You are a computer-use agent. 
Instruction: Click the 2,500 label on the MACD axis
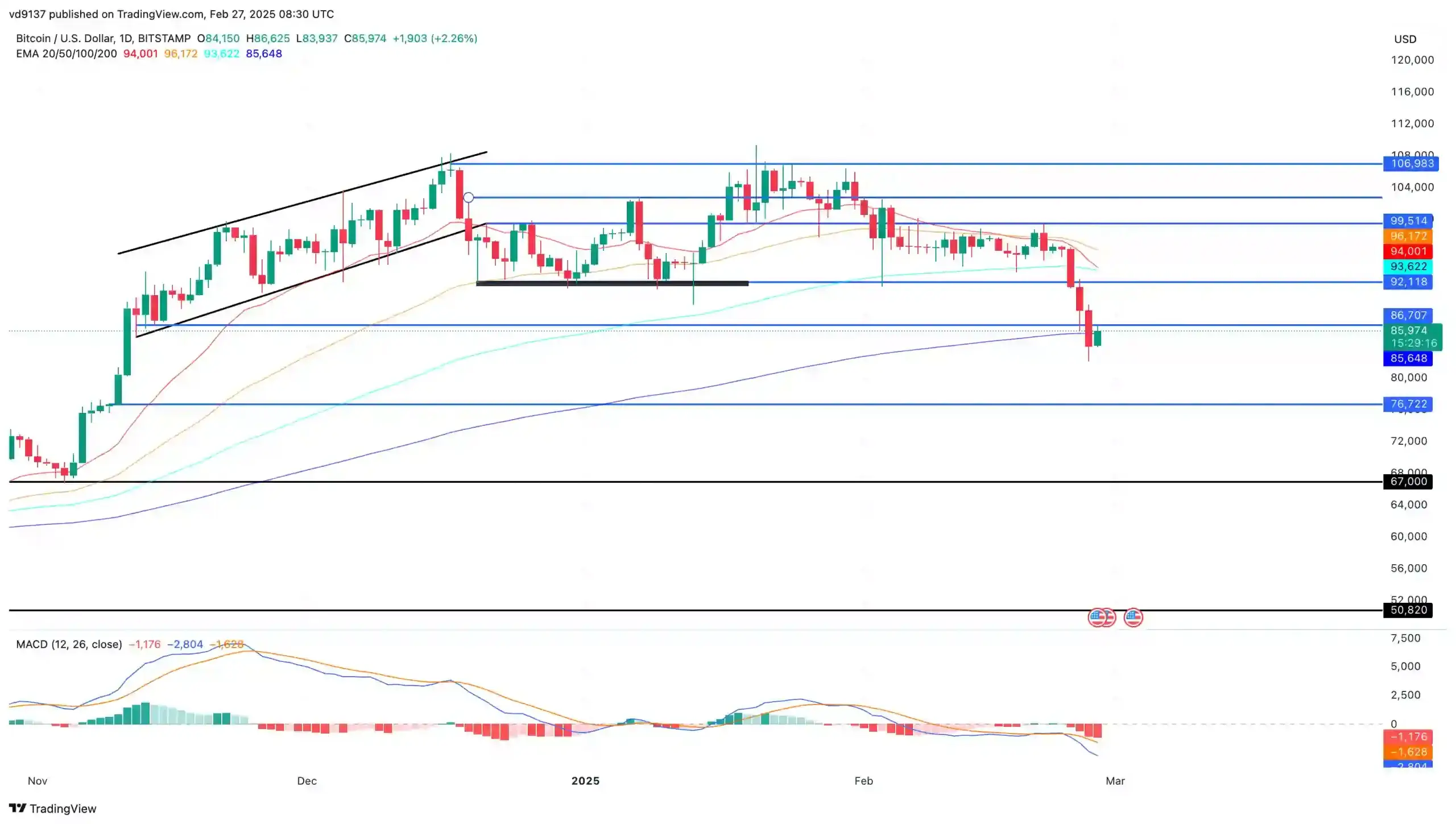1405,695
